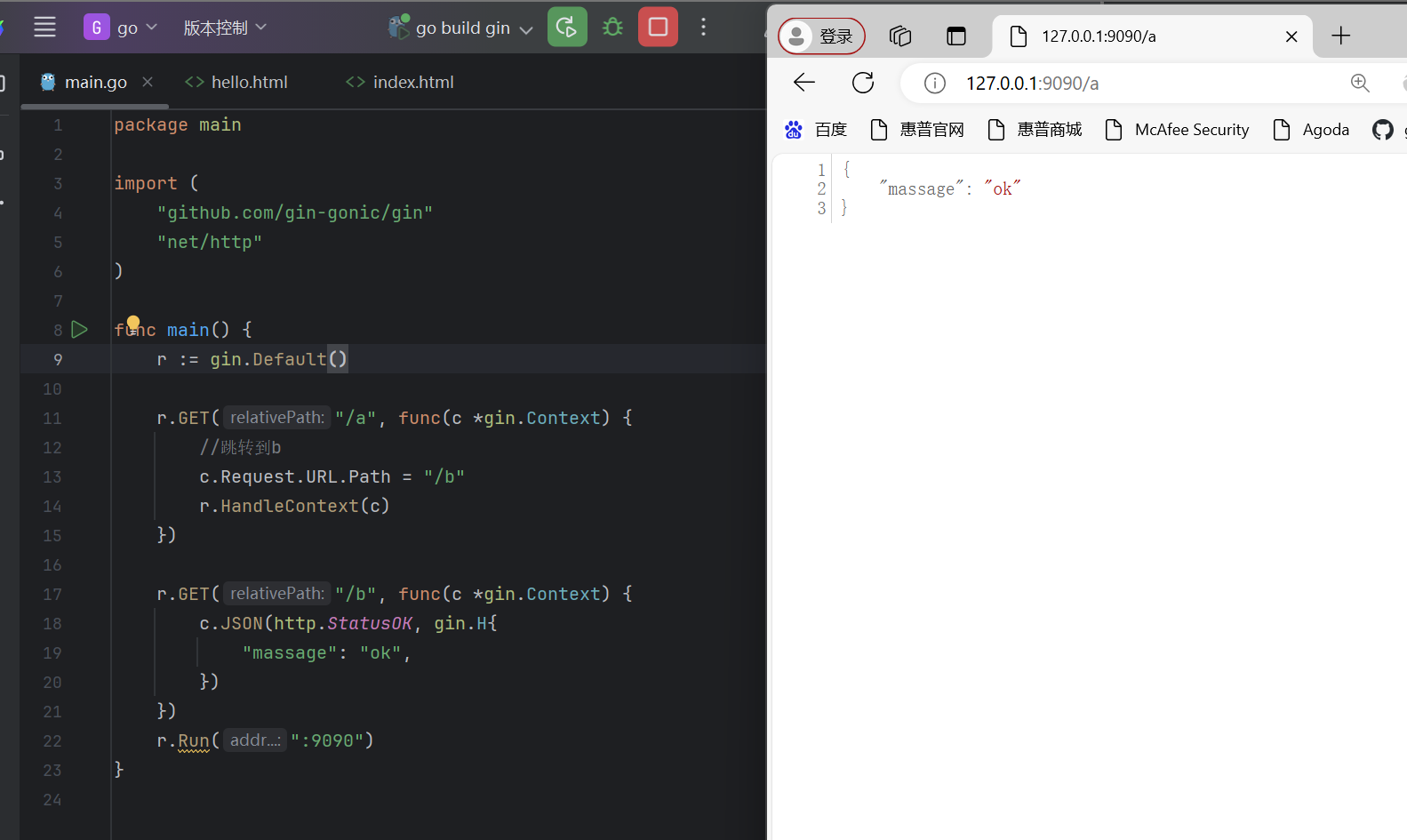Open the 百度 bookmark

coord(816,130)
